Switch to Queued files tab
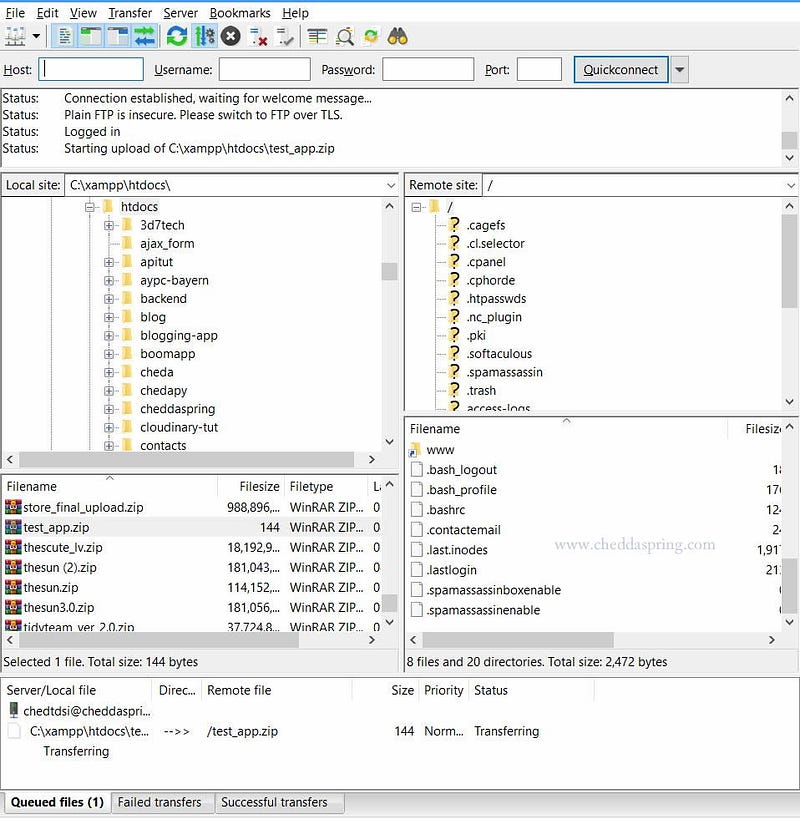This screenshot has width=800, height=818. 57,802
